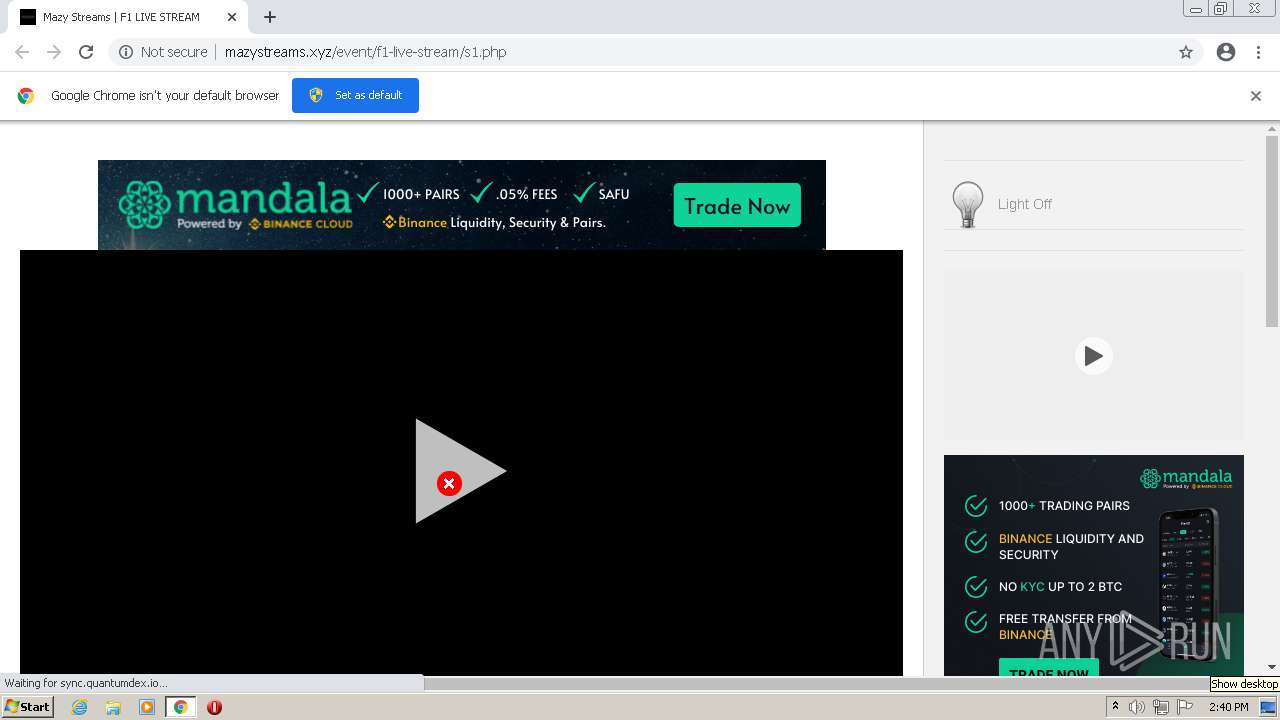1280x720 pixels.
Task: Click the sidebar mandala logo
Action: click(x=1186, y=479)
